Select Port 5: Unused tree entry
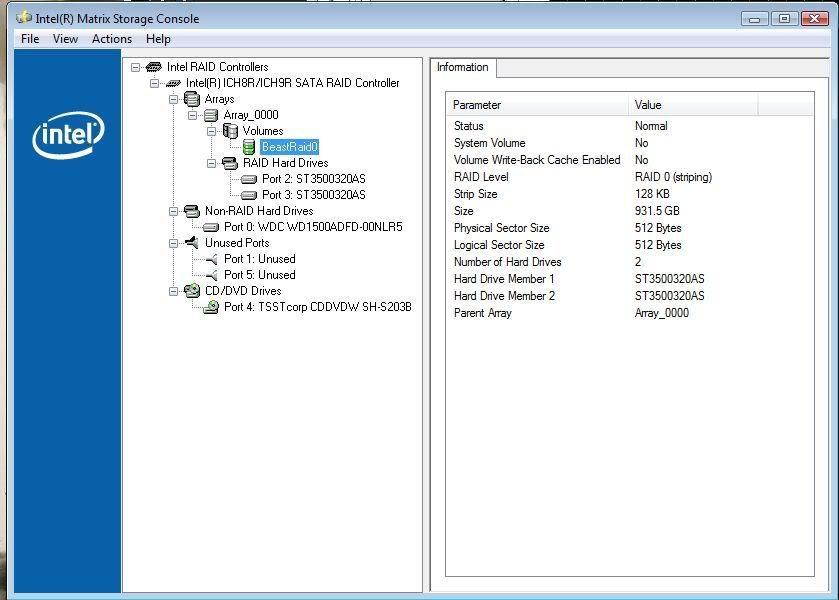 tap(259, 275)
